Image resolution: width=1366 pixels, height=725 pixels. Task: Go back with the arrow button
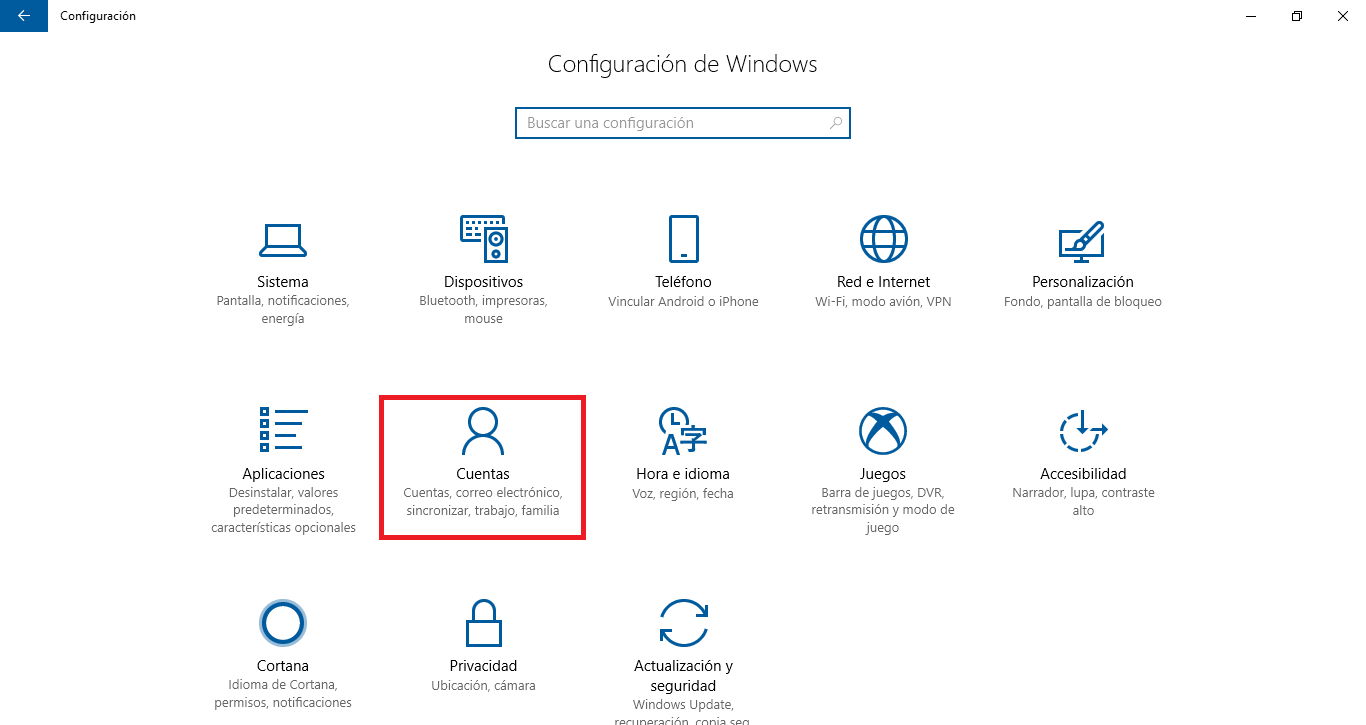24,16
